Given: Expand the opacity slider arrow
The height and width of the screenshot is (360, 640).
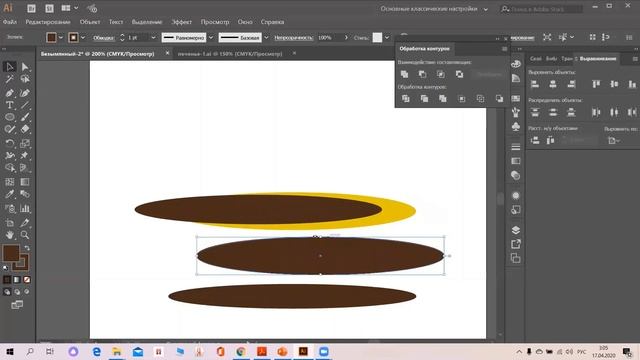Looking at the screenshot, I should [346, 38].
